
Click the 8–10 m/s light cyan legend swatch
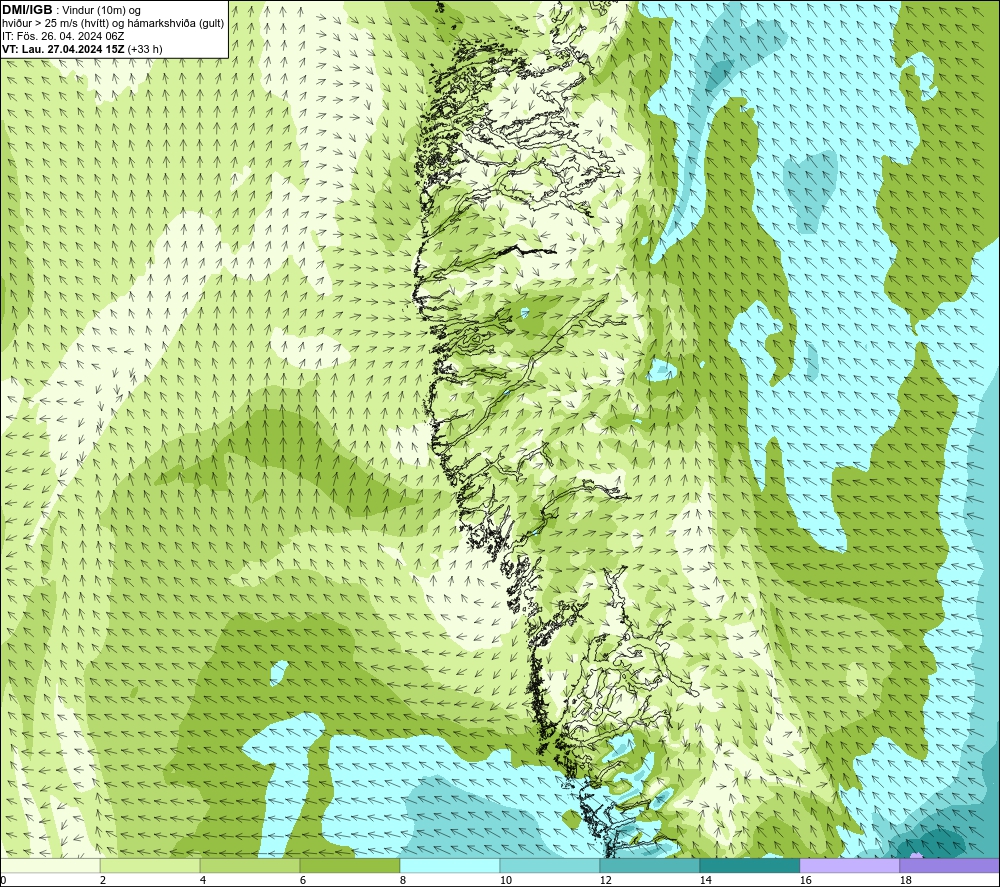coord(450,865)
